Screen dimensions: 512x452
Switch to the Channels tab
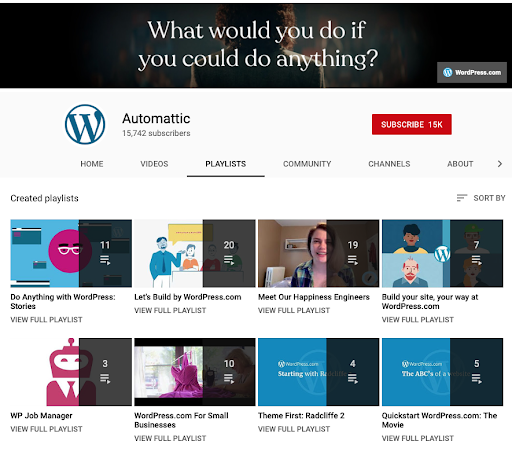coord(389,164)
